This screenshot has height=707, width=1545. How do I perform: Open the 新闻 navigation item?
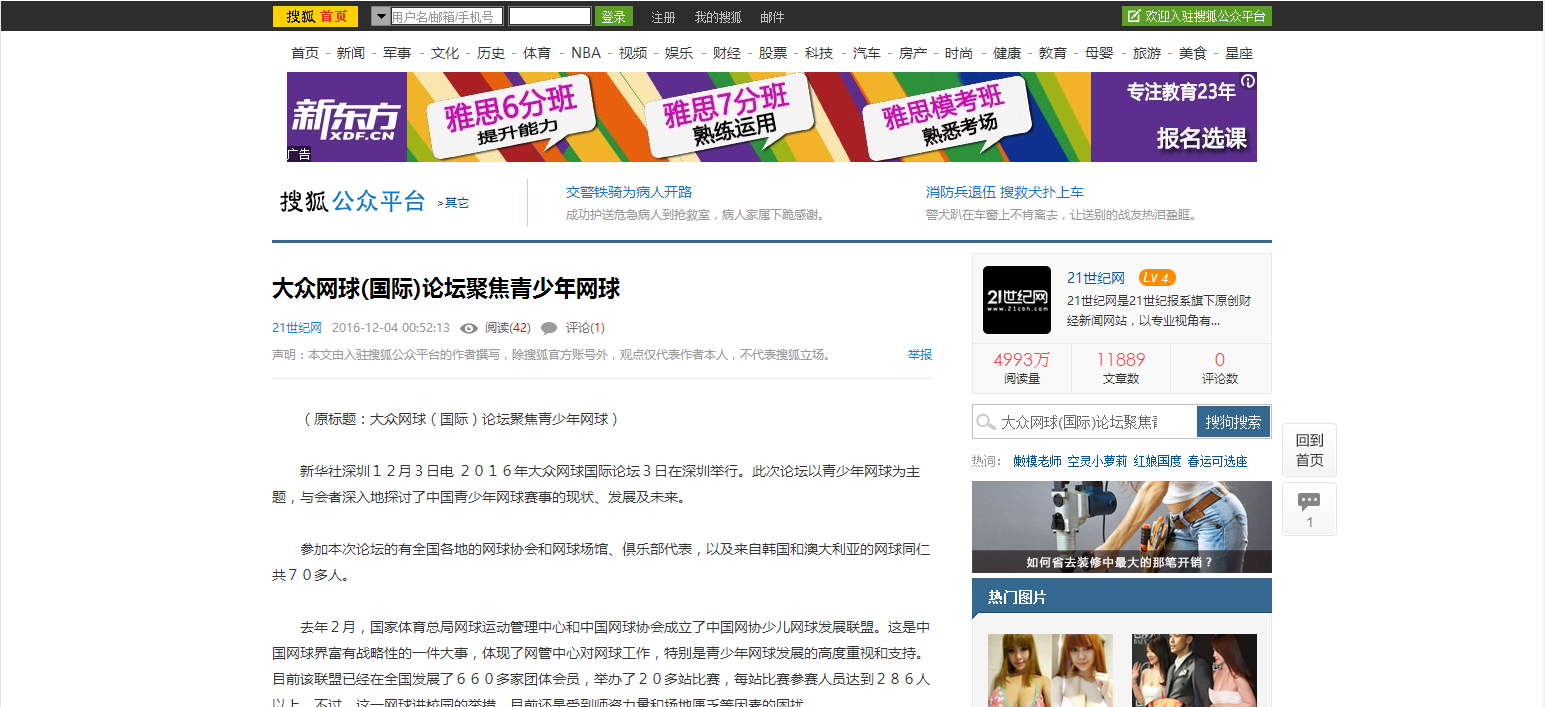[x=351, y=53]
